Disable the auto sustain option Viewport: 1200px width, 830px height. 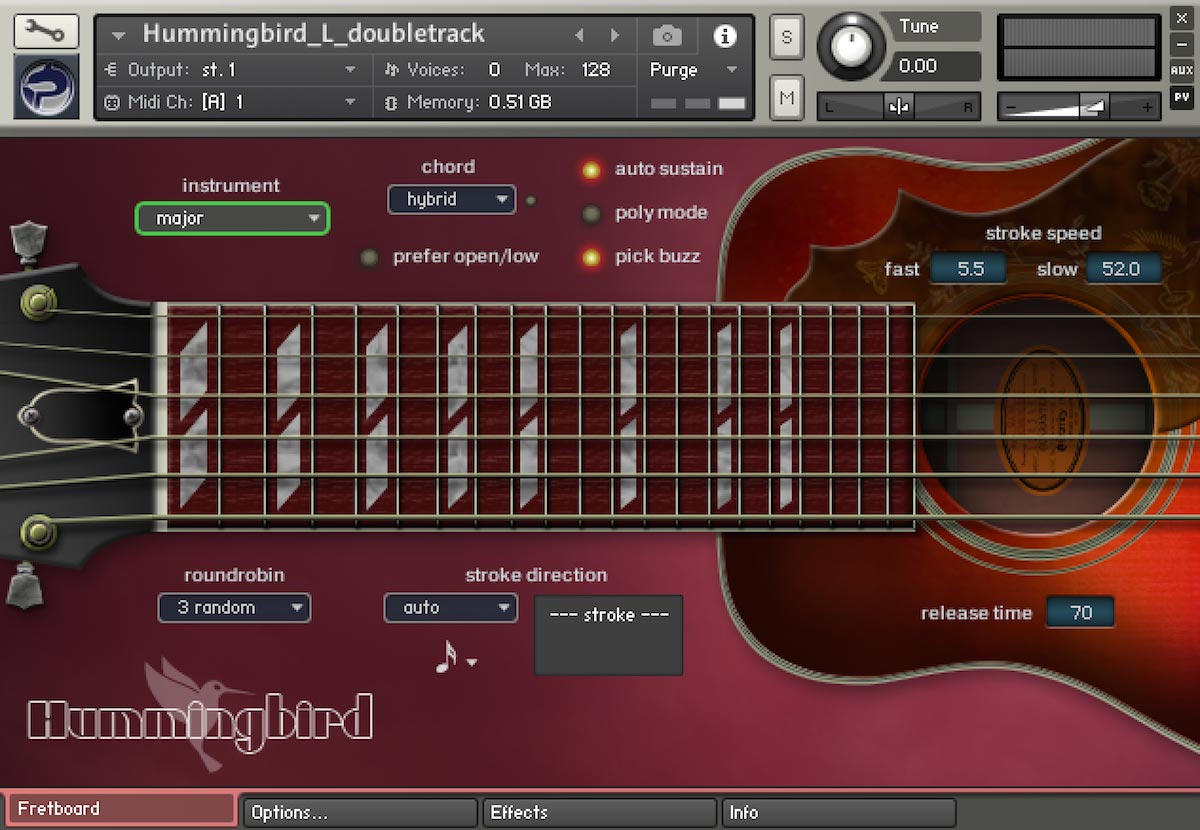coord(591,170)
